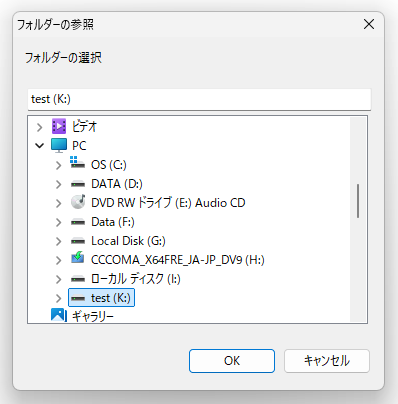Click the PC monitor icon
This screenshot has width=398, height=404.
[x=59, y=145]
